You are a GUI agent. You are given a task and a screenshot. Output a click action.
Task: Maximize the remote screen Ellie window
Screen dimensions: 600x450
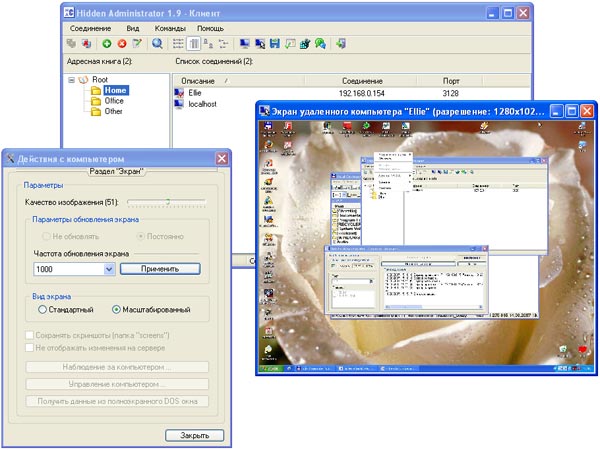click(x=572, y=111)
